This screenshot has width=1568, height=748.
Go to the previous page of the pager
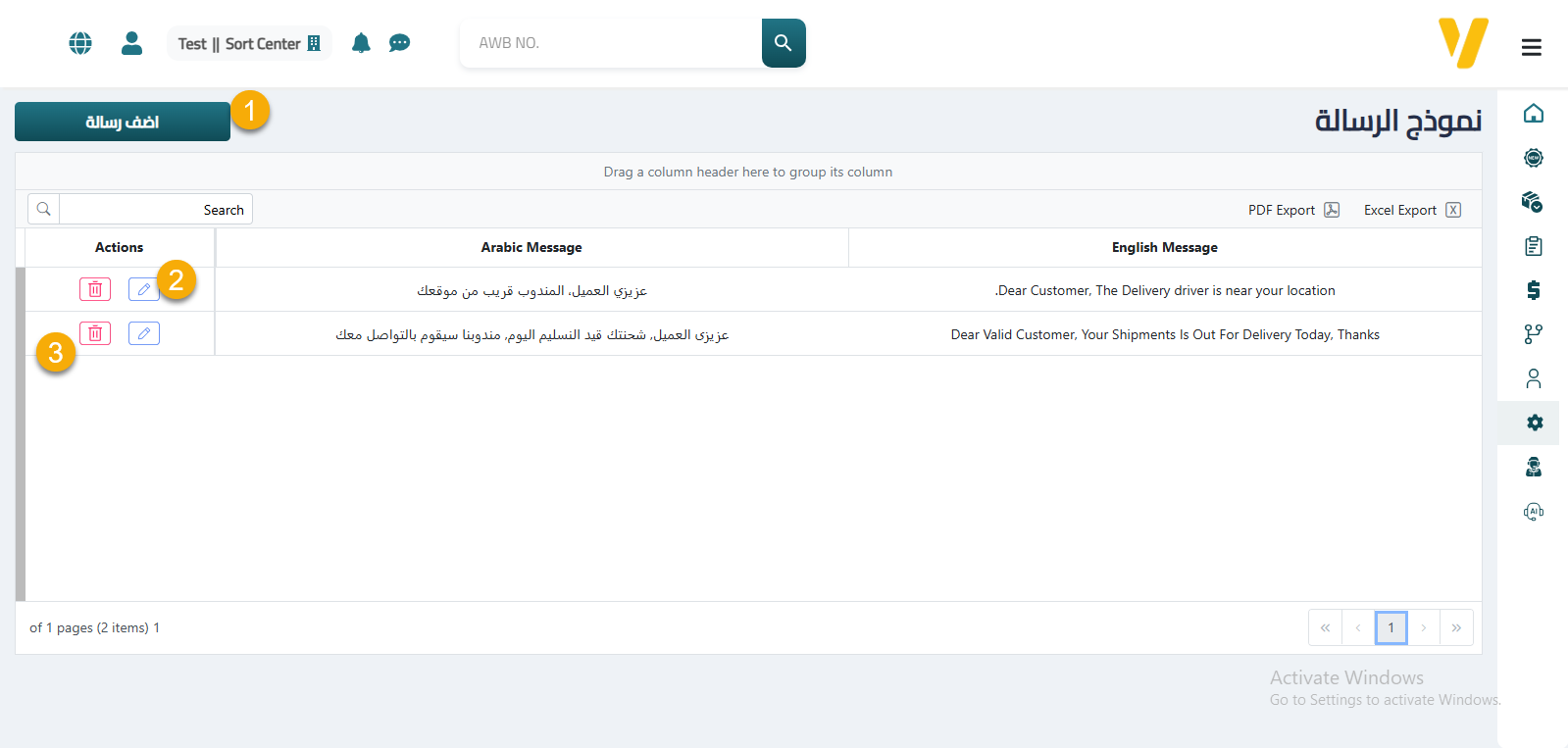[1358, 627]
